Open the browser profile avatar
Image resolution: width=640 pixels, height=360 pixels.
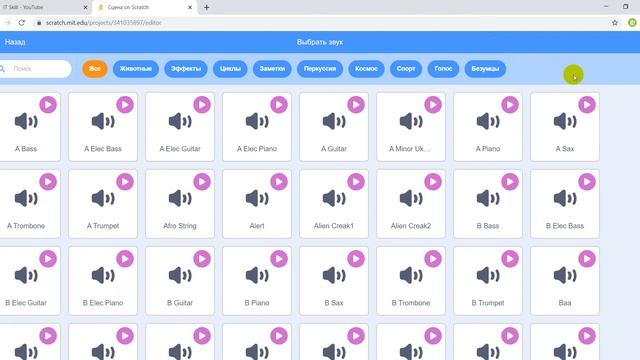[x=632, y=23]
